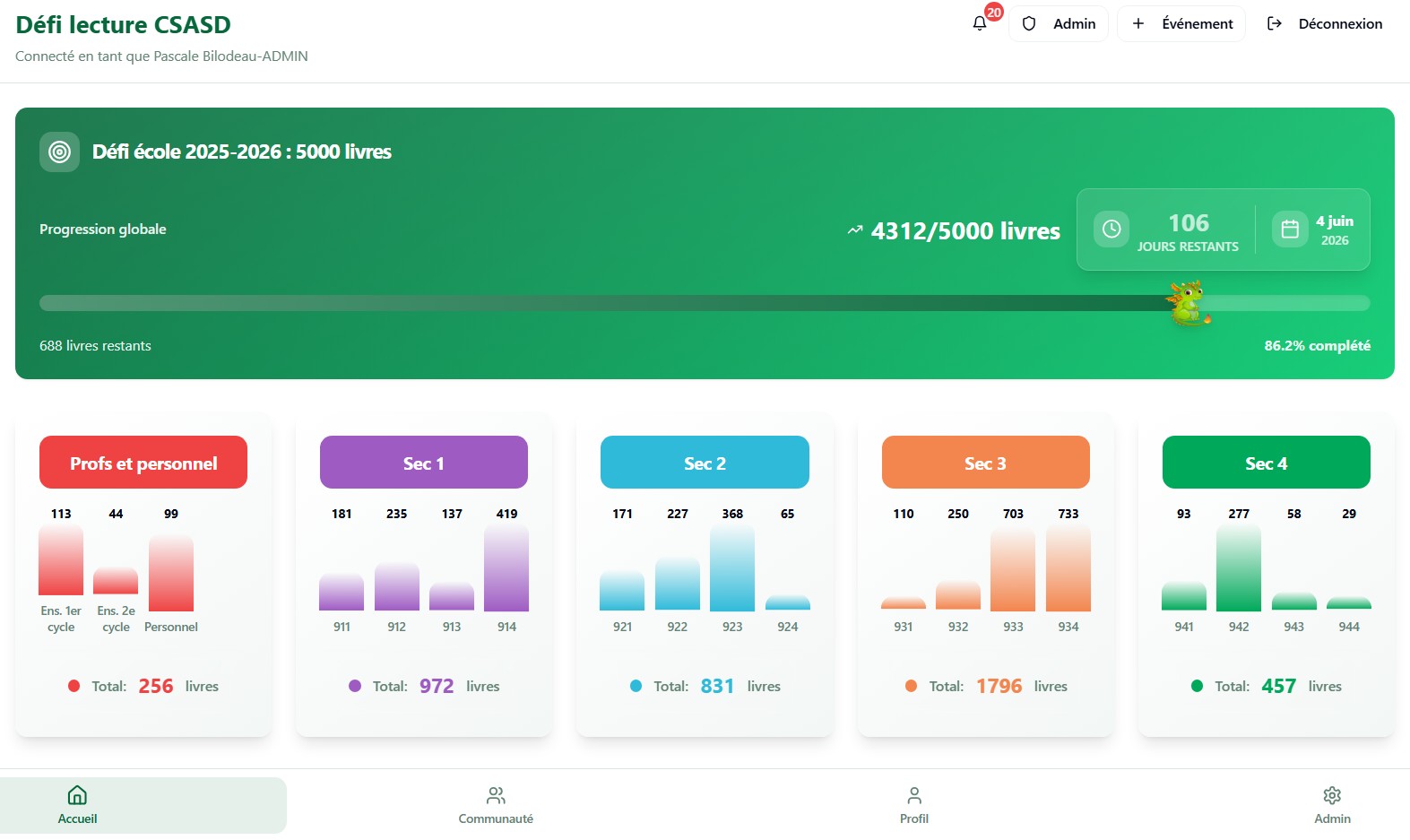Add a new Événement

click(x=1181, y=24)
